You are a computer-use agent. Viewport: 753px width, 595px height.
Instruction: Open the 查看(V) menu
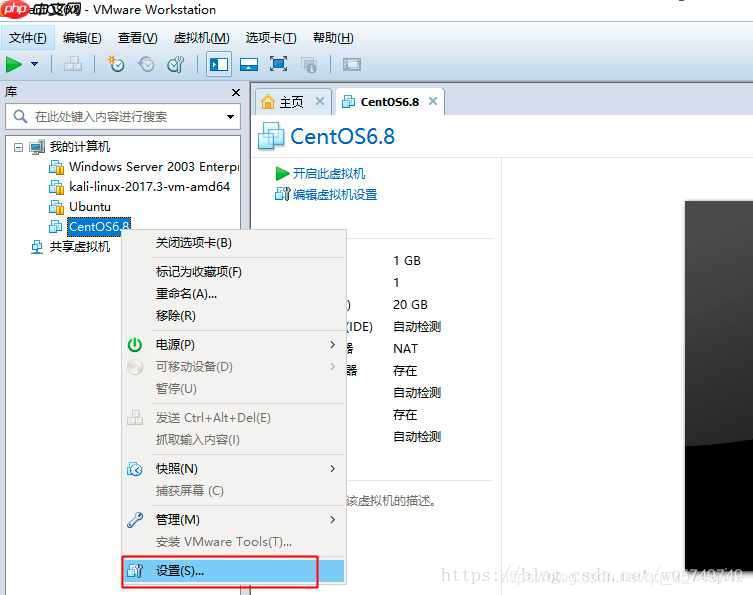pos(138,38)
